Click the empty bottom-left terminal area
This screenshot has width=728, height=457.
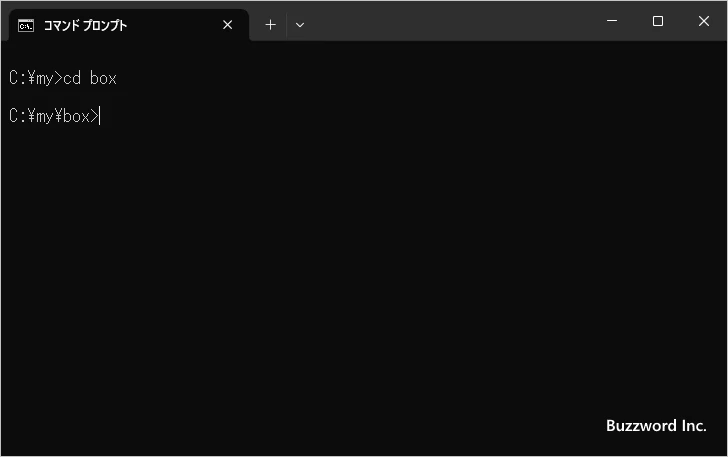pos(60,420)
